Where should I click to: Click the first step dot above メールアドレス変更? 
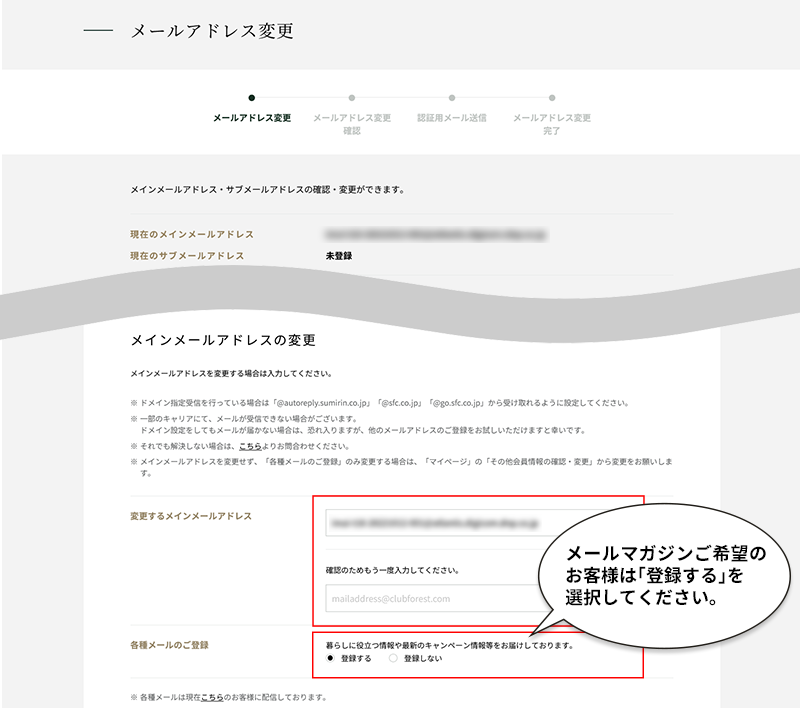pyautogui.click(x=252, y=98)
